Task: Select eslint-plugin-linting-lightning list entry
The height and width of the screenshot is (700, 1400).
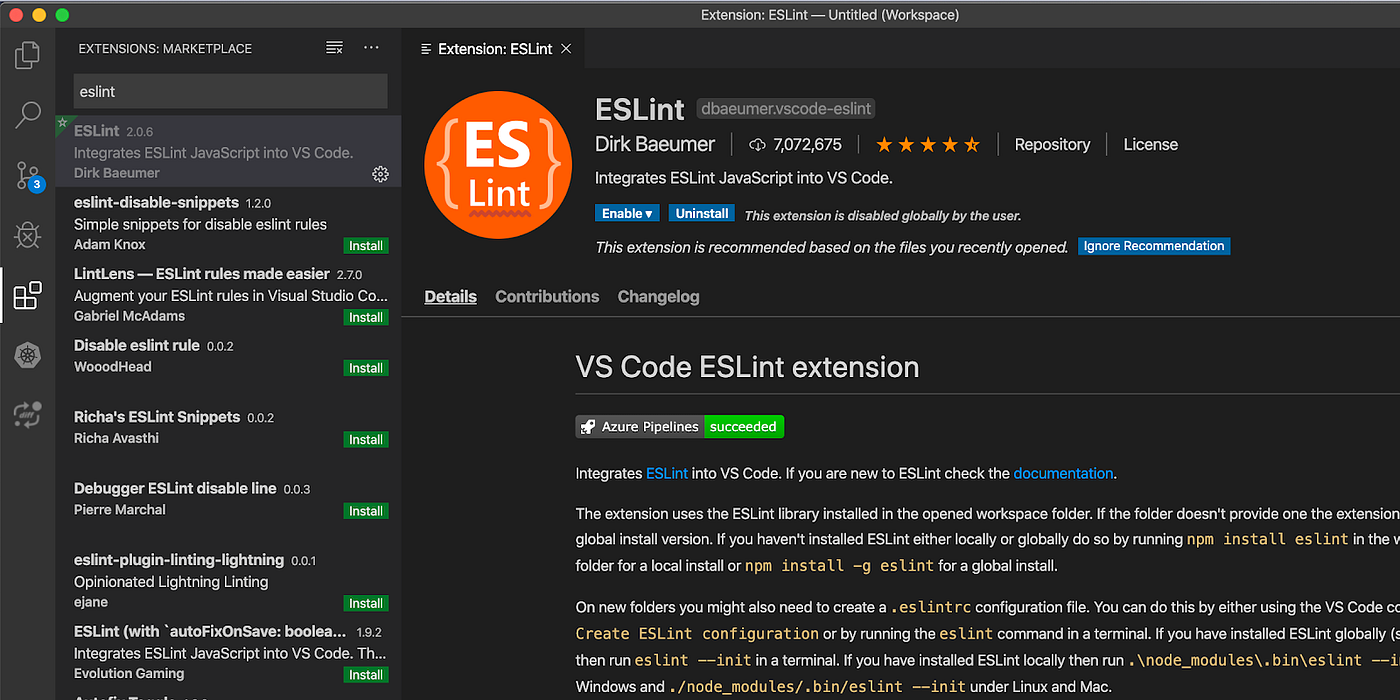Action: (228, 581)
